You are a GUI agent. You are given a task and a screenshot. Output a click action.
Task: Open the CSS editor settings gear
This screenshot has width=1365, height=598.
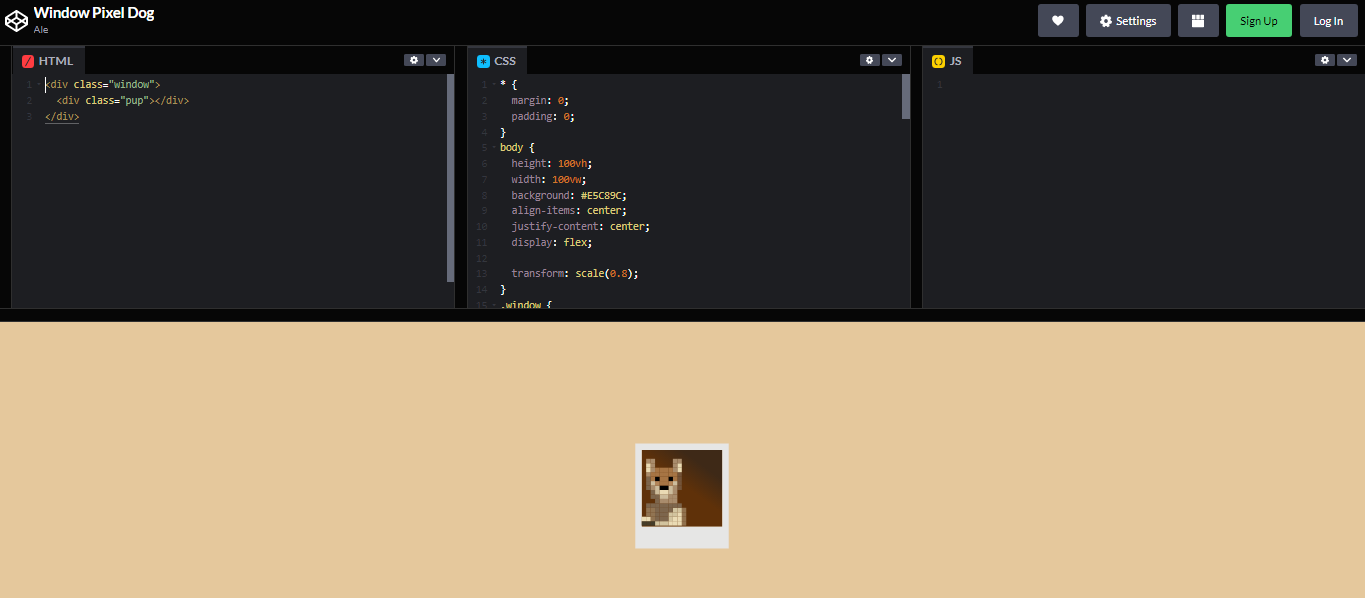(x=869, y=59)
